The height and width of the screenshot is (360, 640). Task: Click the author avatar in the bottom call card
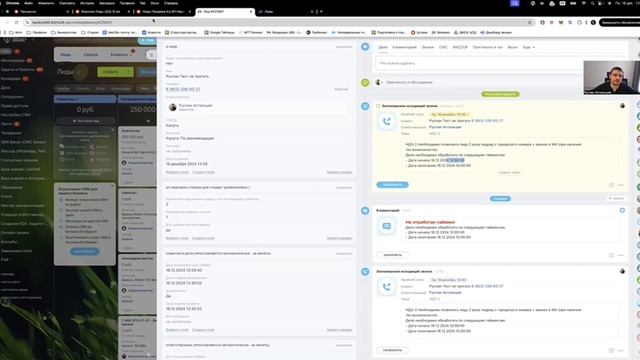click(622, 271)
